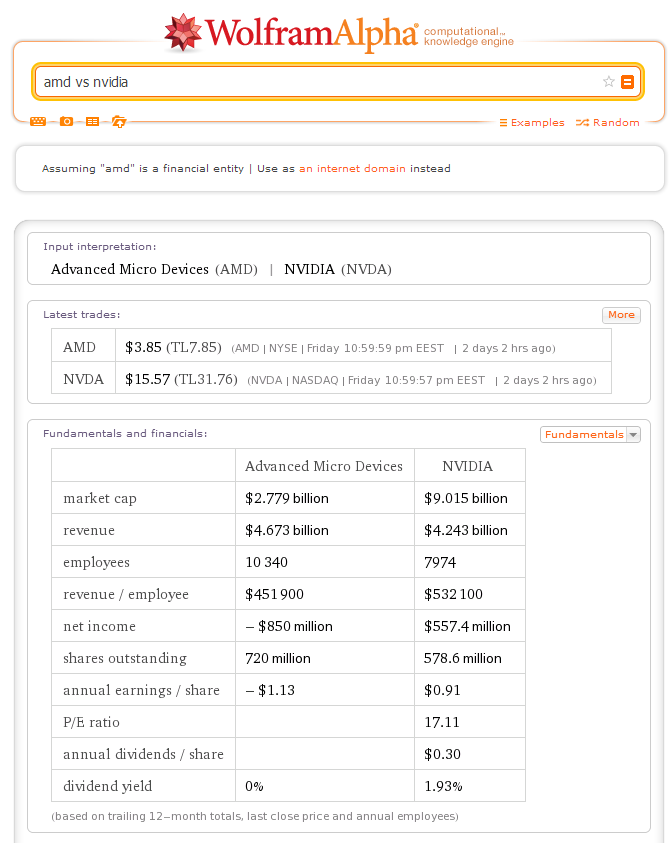669x843 pixels.
Task: Click the More button in Latest trades
Action: 621,315
